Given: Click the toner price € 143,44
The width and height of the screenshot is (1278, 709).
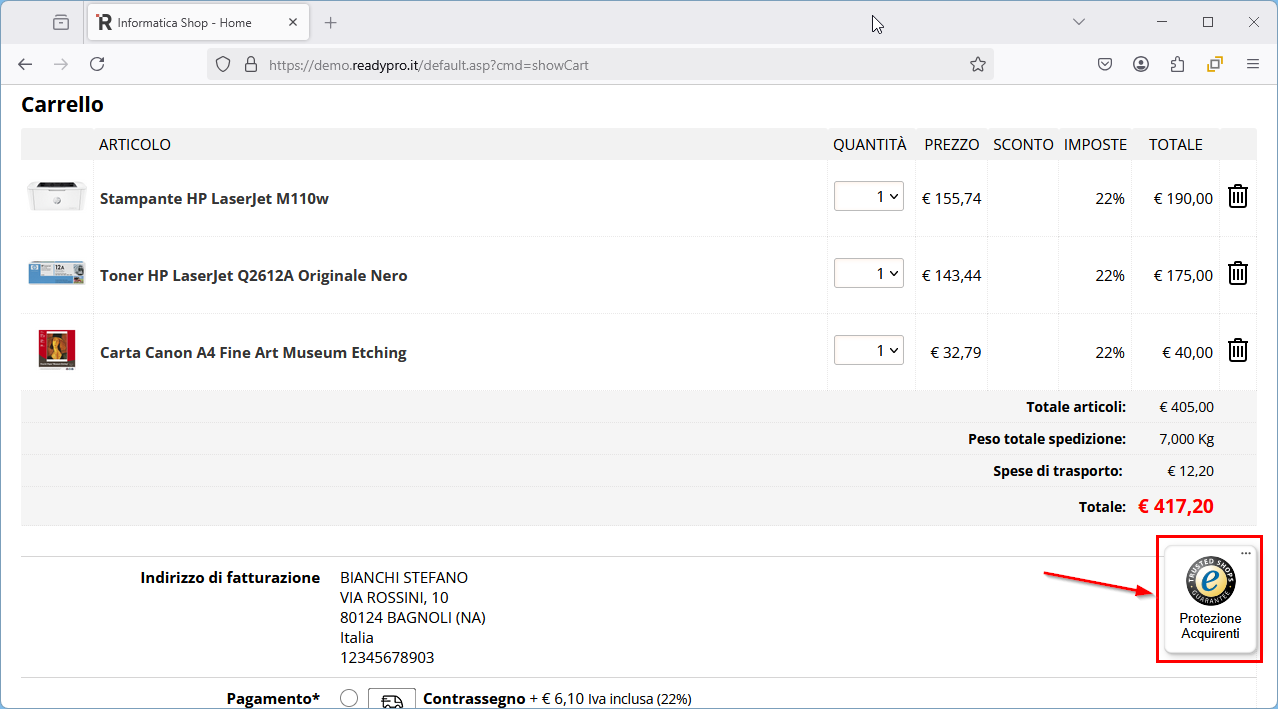Looking at the screenshot, I should (952, 275).
